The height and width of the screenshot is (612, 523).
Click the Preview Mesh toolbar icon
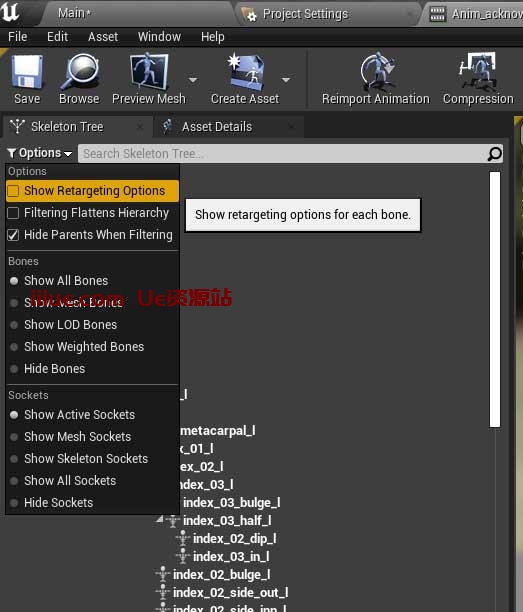pyautogui.click(x=149, y=71)
